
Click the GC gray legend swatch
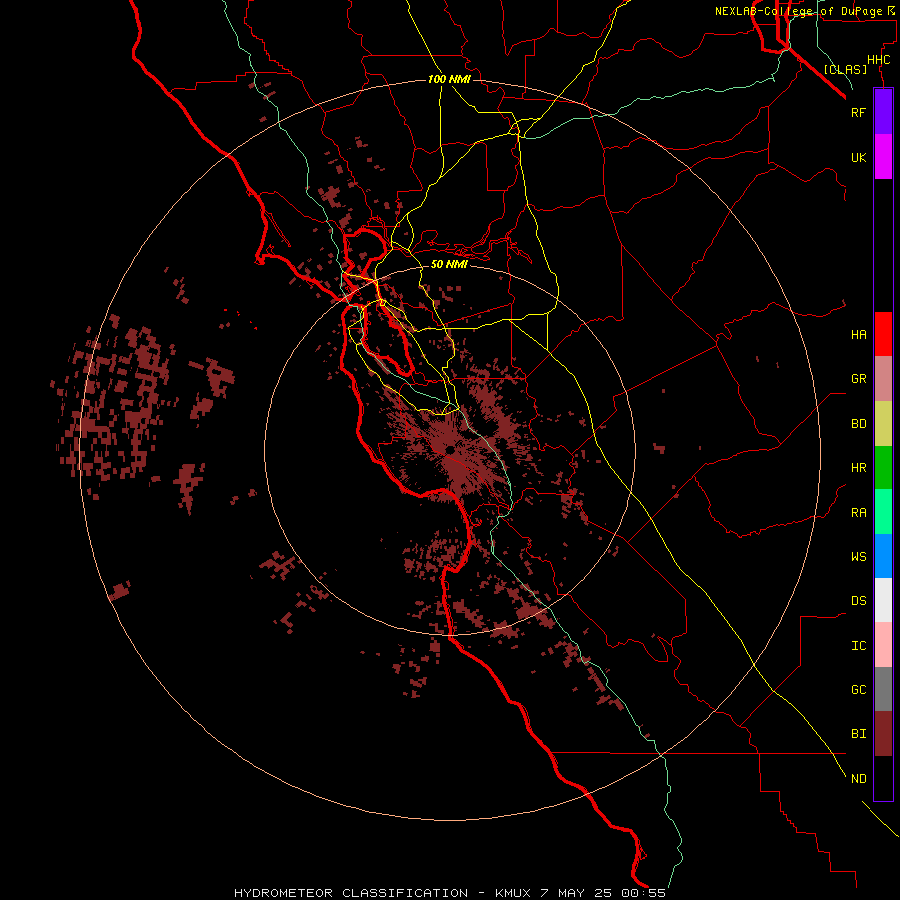click(x=883, y=689)
